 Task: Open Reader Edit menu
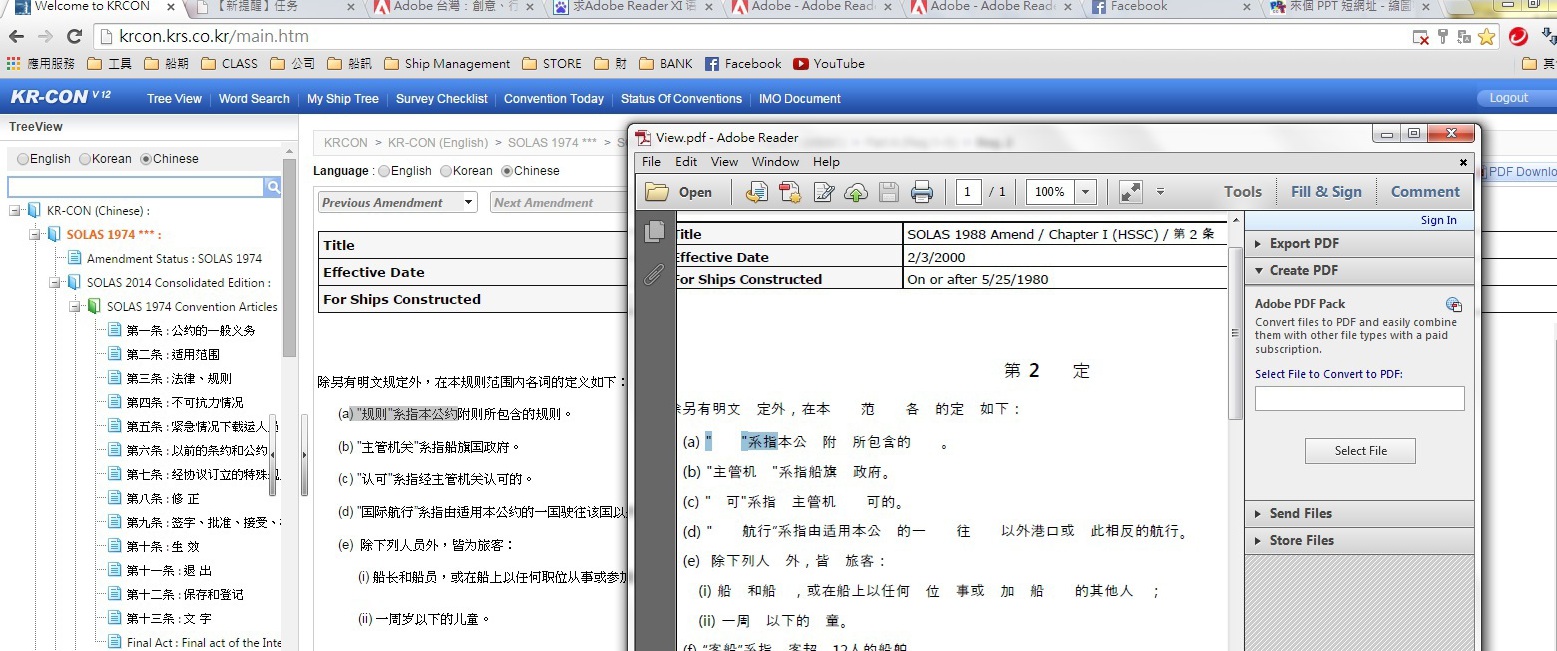pos(686,162)
